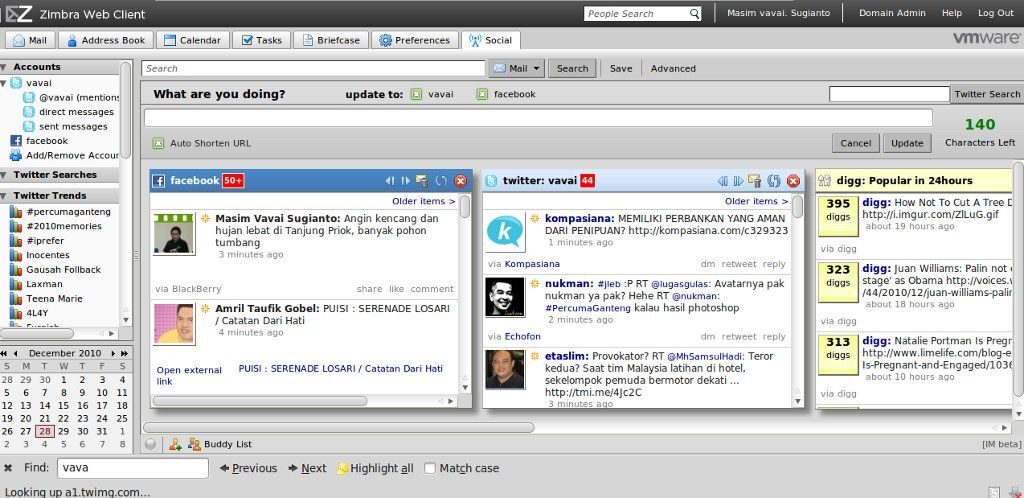Switch to the Calendar tab
Viewport: 1024px width, 498px height.
pyautogui.click(x=192, y=40)
